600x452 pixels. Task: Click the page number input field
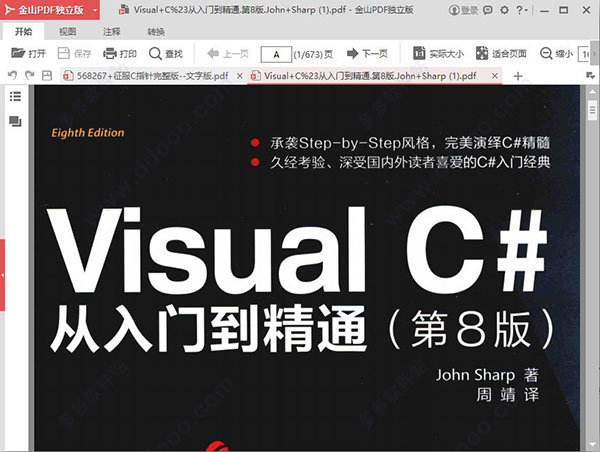coord(276,54)
